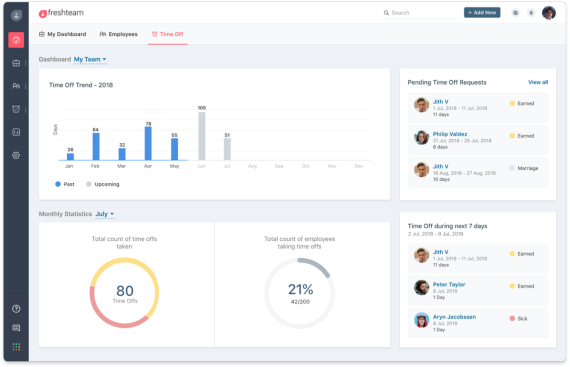Click the '42/200' value text
The height and width of the screenshot is (367, 570).
[300, 302]
